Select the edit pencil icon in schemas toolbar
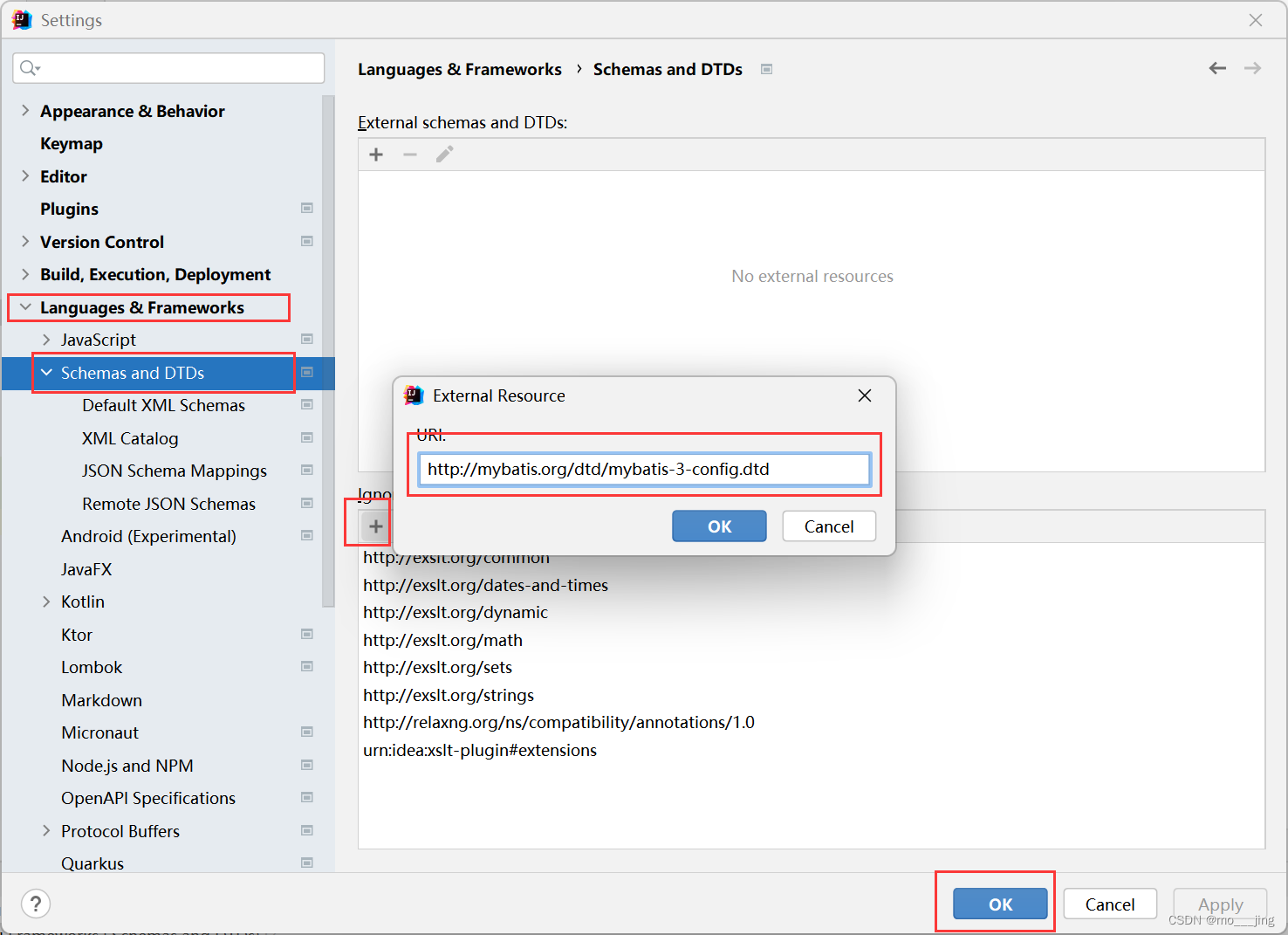 tap(444, 154)
